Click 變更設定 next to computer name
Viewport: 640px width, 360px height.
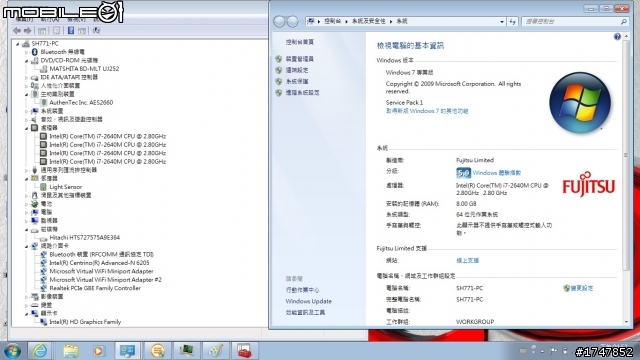(x=582, y=288)
